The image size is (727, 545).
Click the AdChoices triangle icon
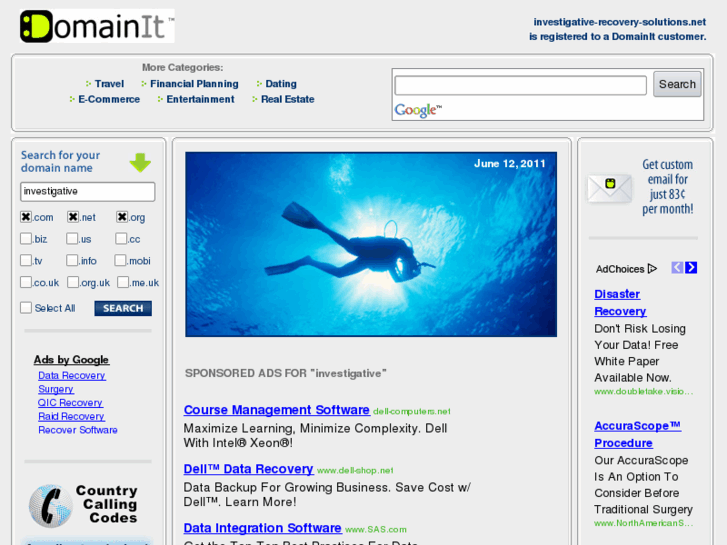click(x=652, y=269)
